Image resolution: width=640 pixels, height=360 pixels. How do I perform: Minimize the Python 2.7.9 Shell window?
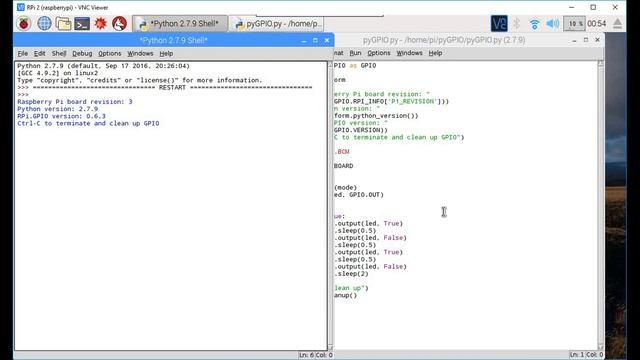304,40
